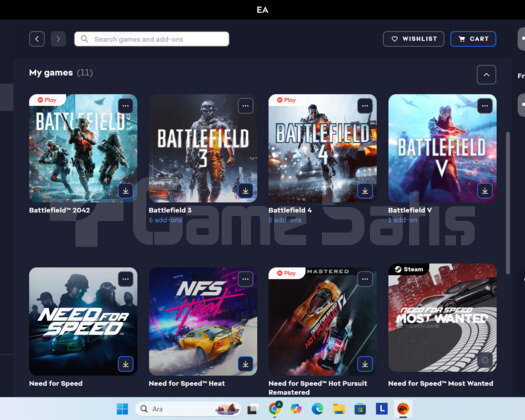Download Need for Speed Hot Pursuit Remastered
Screen dimensions: 525x420
pos(365,364)
